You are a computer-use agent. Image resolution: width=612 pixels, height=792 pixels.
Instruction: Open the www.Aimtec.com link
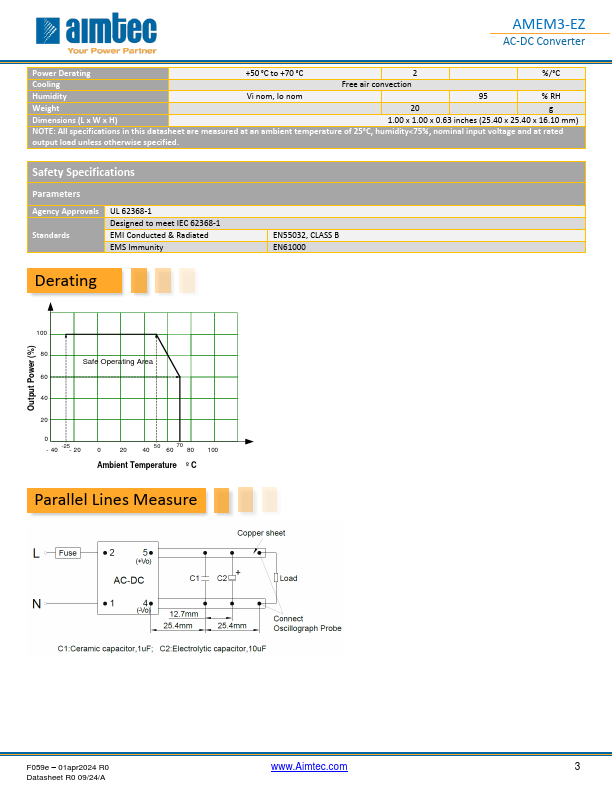click(309, 766)
